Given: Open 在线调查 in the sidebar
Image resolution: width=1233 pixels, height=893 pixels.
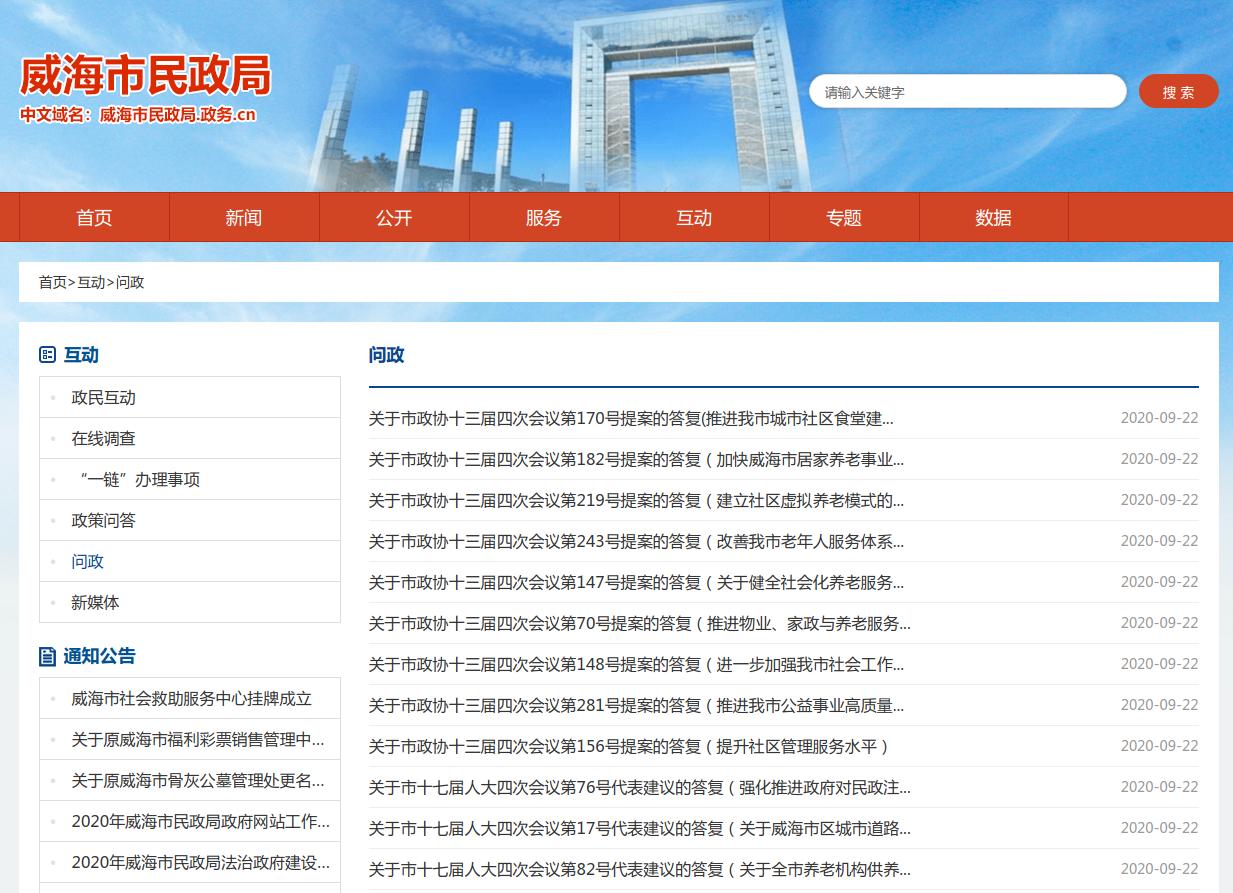Looking at the screenshot, I should [103, 439].
